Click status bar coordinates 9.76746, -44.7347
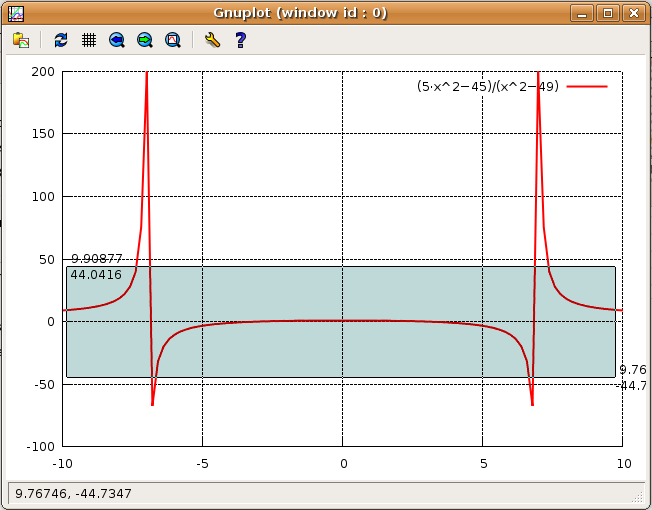Viewport: 652px width, 510px height. (73, 494)
